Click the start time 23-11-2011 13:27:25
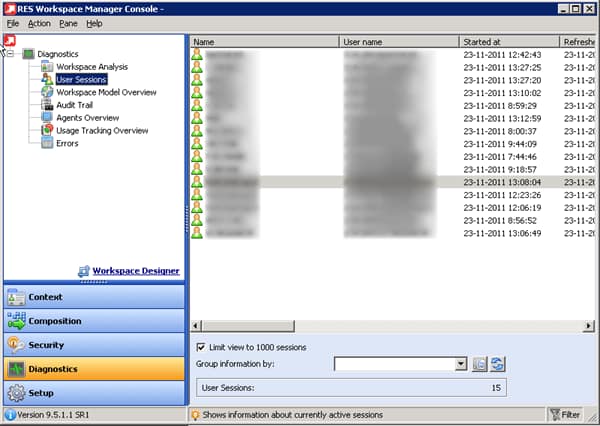Image resolution: width=600 pixels, height=426 pixels. [502, 67]
